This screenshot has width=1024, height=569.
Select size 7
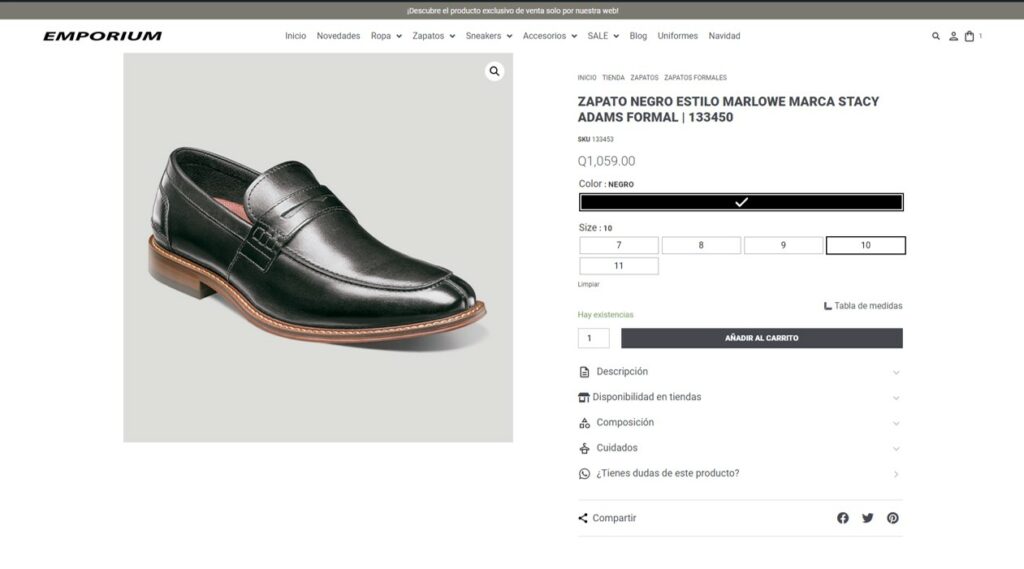point(618,245)
